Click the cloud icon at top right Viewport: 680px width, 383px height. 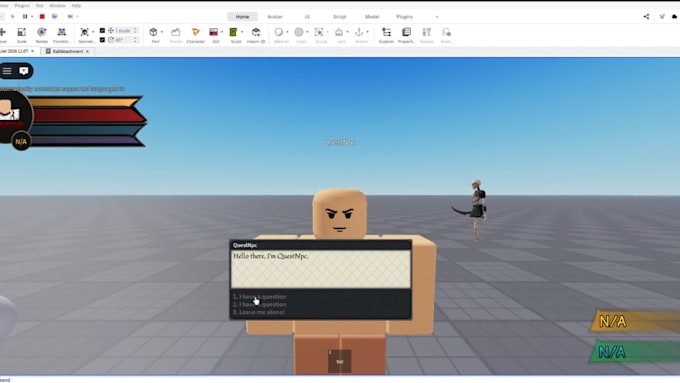click(x=675, y=16)
